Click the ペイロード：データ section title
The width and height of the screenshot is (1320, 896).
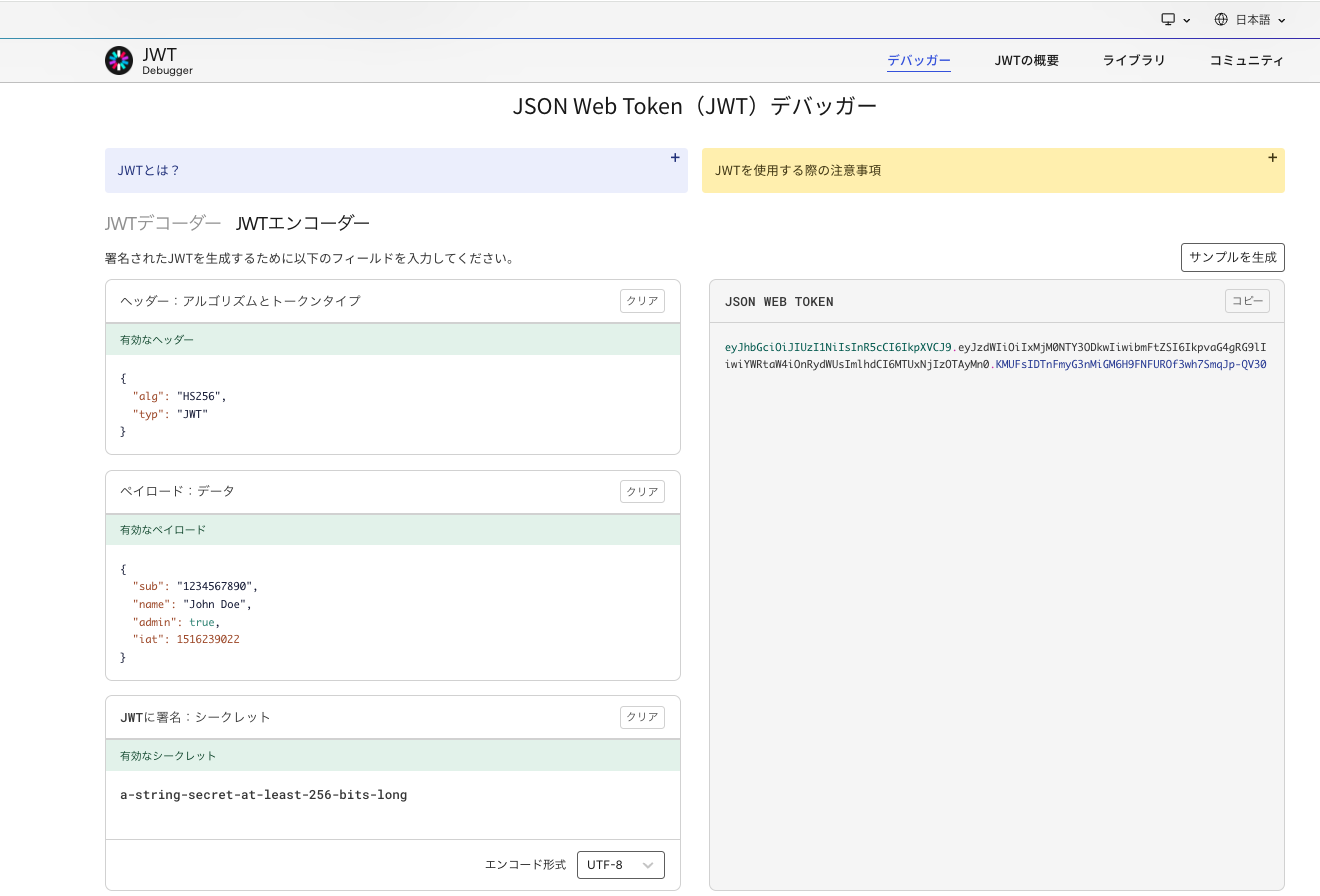(x=177, y=492)
